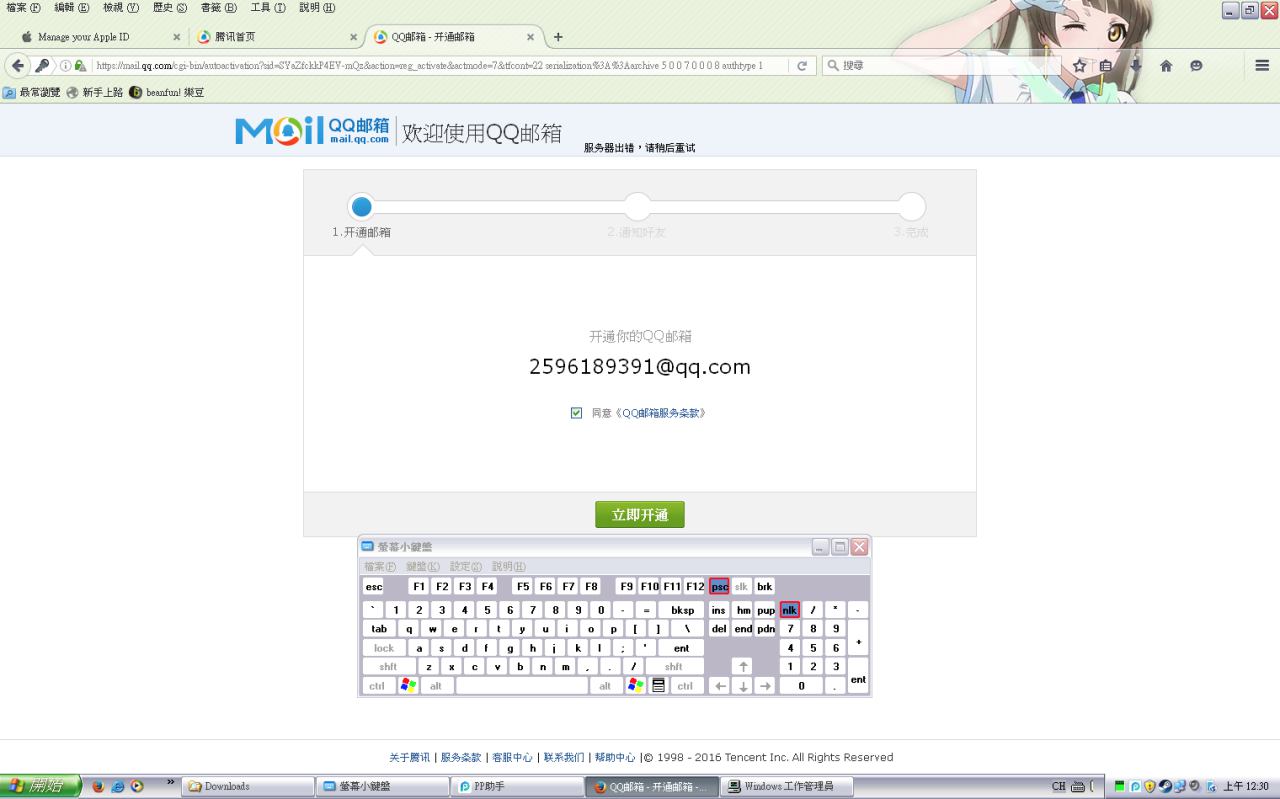1280x799 pixels.
Task: Toggle the nlk Num Lock key
Action: (790, 610)
